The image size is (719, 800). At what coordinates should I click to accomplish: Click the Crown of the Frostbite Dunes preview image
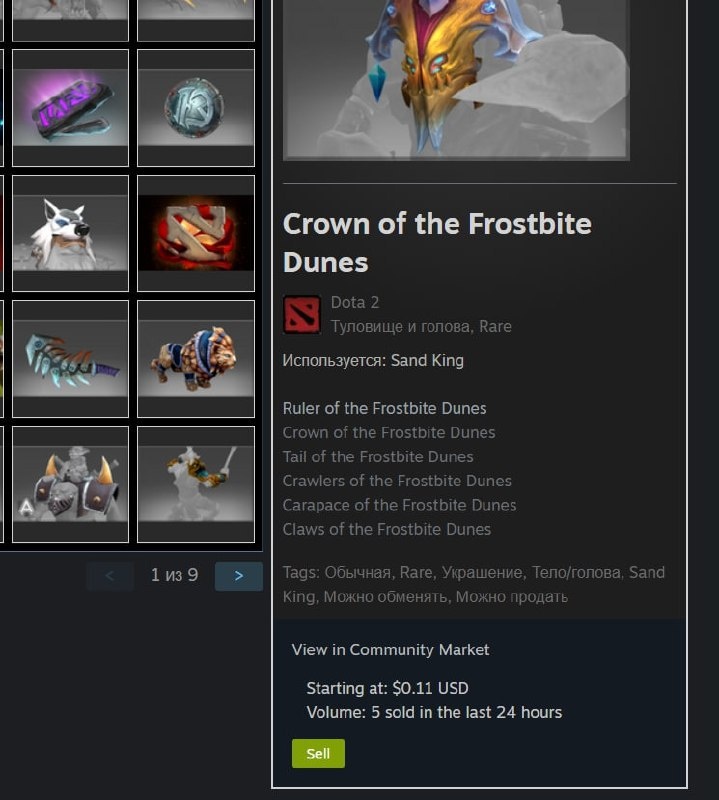[456, 80]
